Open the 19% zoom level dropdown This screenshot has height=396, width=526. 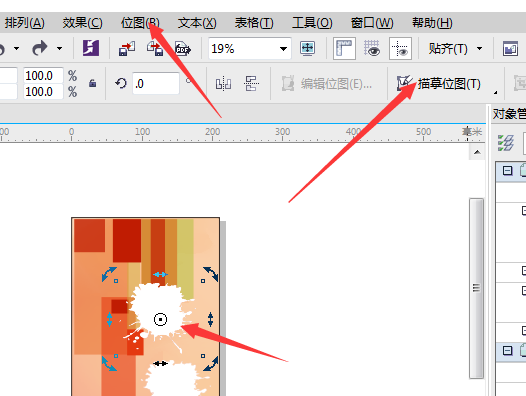pos(283,49)
